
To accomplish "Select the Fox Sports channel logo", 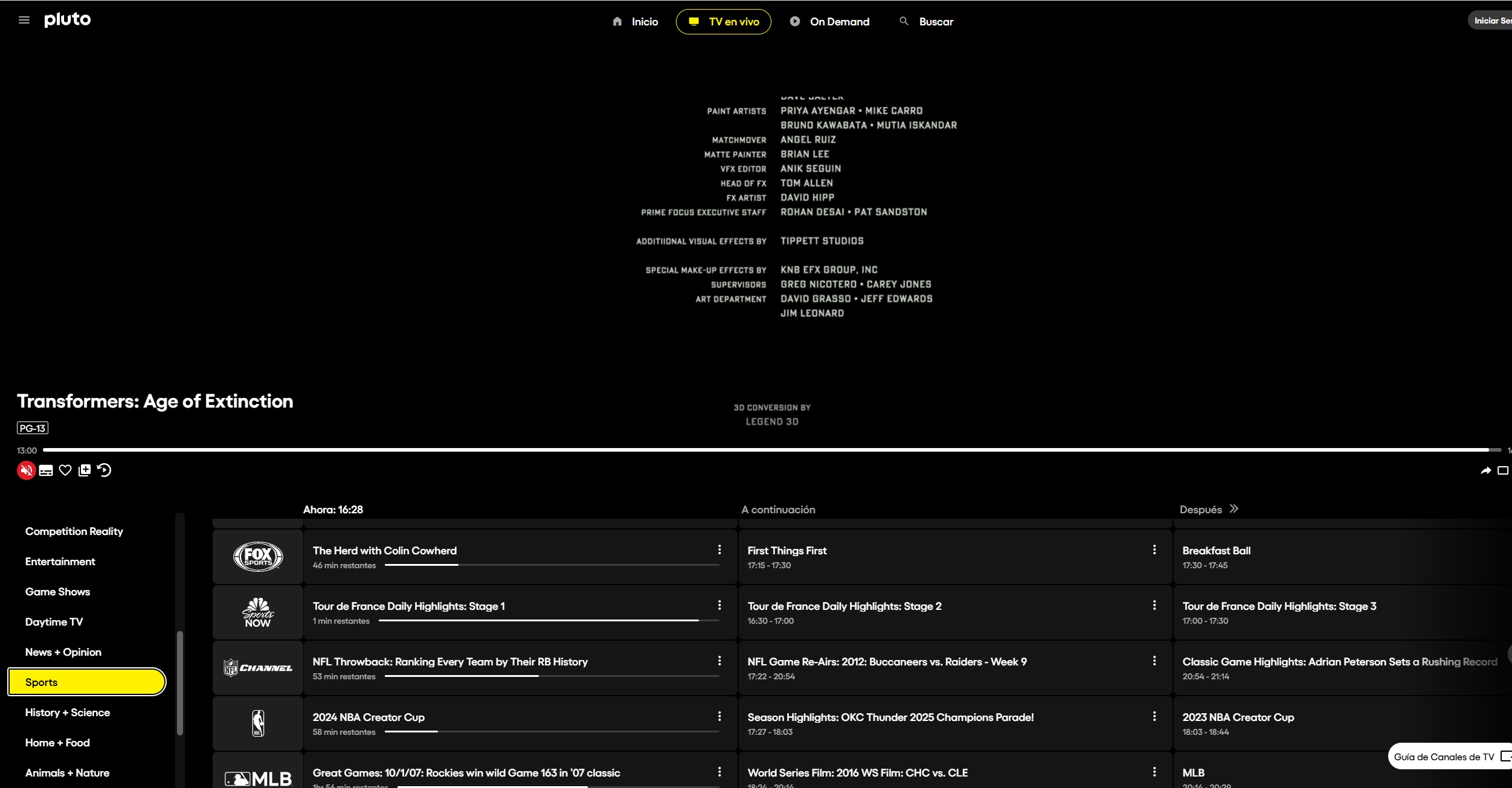I will 258,557.
